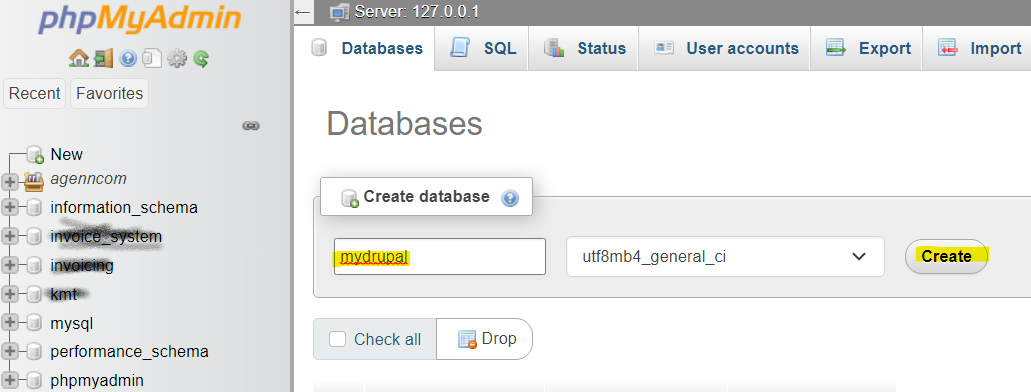Click the link chain icon in navigation panel

pos(251,125)
